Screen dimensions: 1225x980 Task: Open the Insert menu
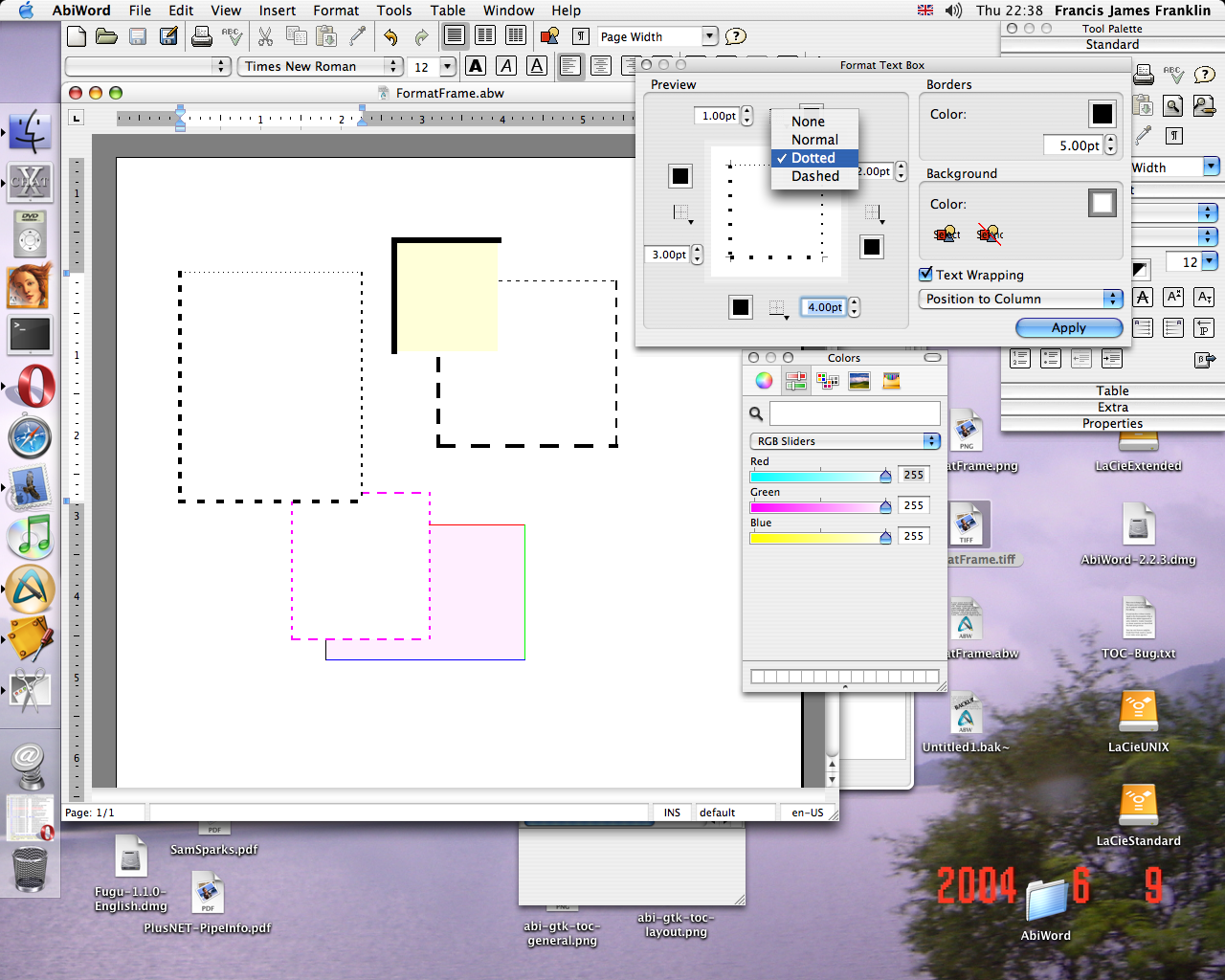(x=278, y=11)
